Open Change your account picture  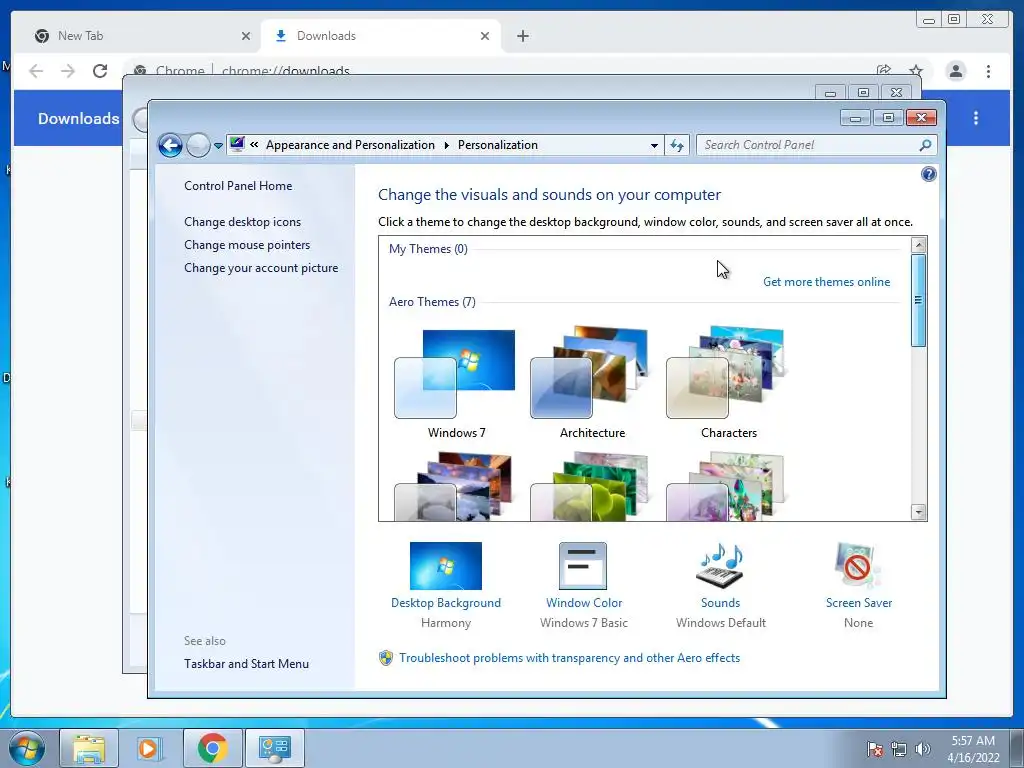(261, 268)
